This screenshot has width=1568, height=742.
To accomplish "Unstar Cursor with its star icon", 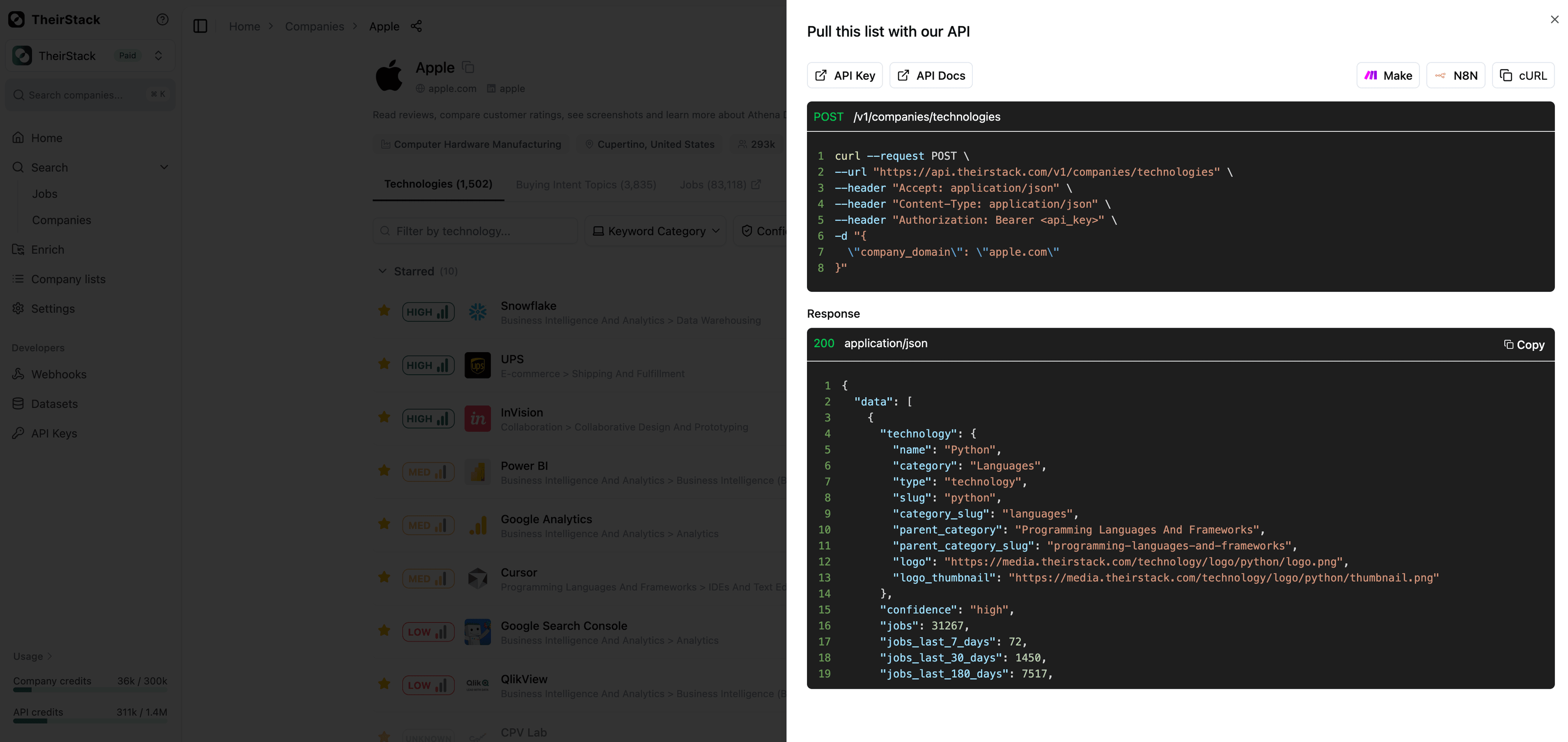I will tap(384, 578).
